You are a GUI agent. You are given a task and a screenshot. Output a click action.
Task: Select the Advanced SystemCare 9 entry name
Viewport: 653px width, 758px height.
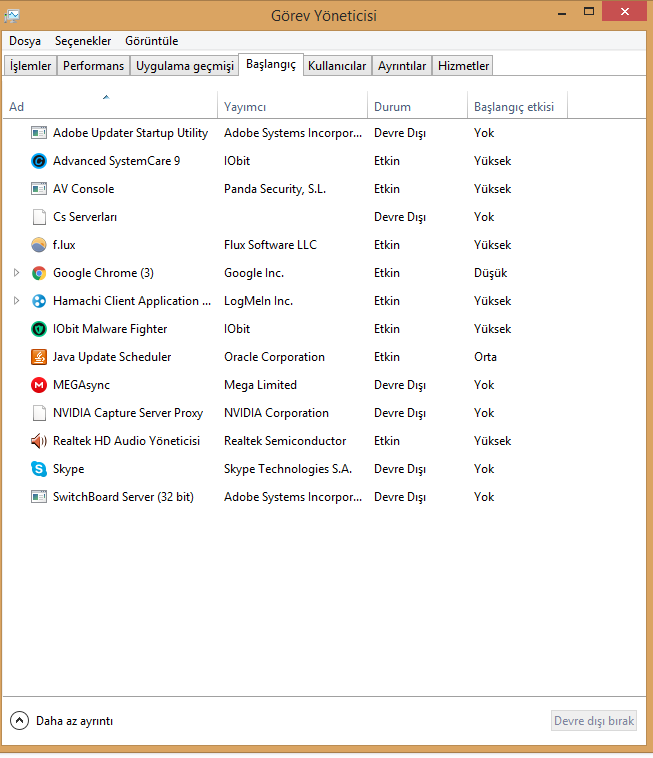(x=116, y=160)
